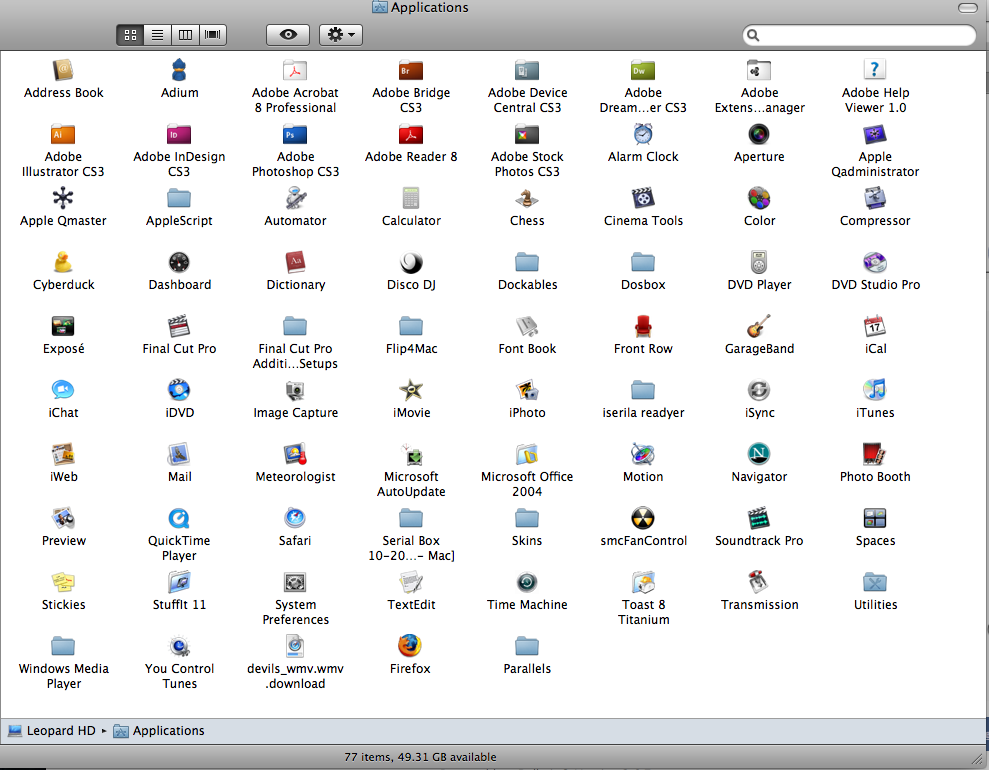Open the Alarm Clock app icon

(643, 134)
